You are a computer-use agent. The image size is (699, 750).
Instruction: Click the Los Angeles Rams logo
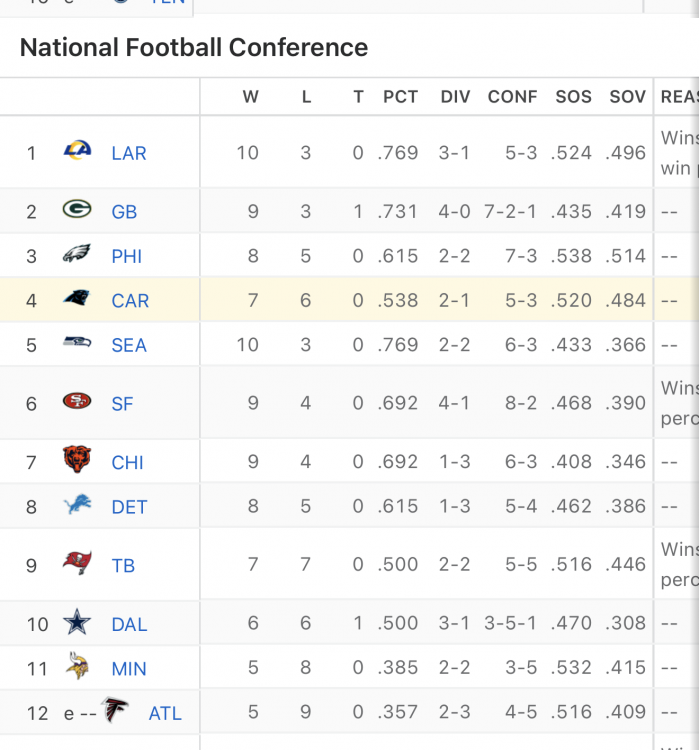tap(77, 151)
